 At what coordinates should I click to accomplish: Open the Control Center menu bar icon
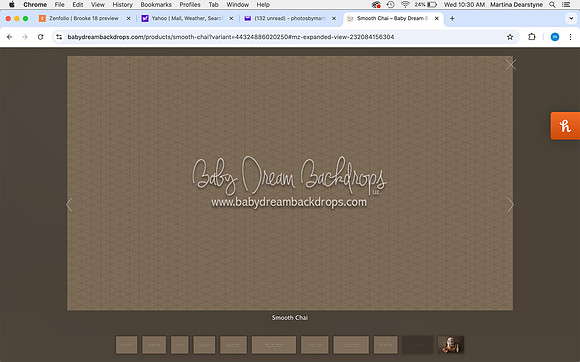(x=566, y=4)
